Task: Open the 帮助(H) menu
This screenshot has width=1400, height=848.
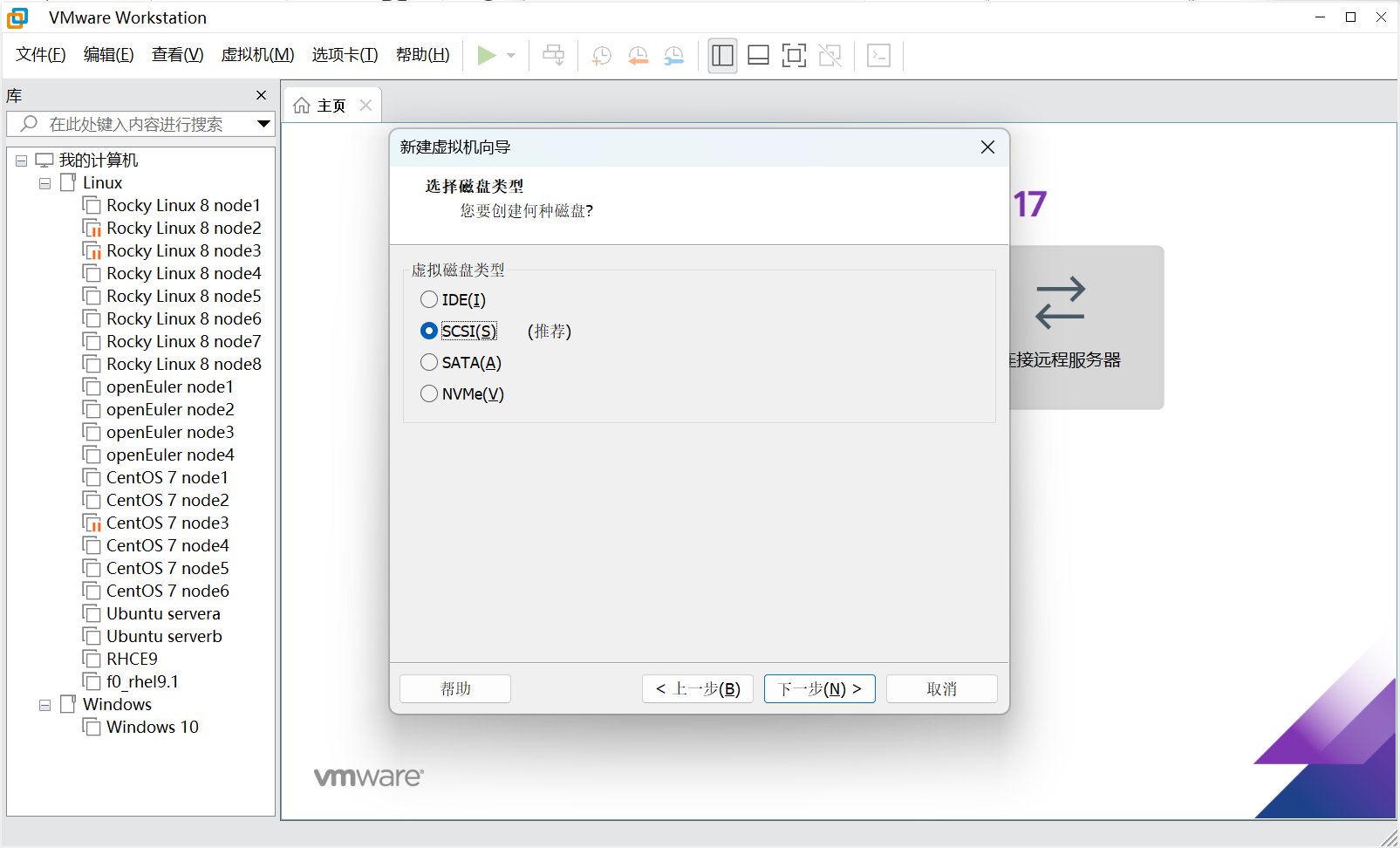Action: (x=423, y=55)
